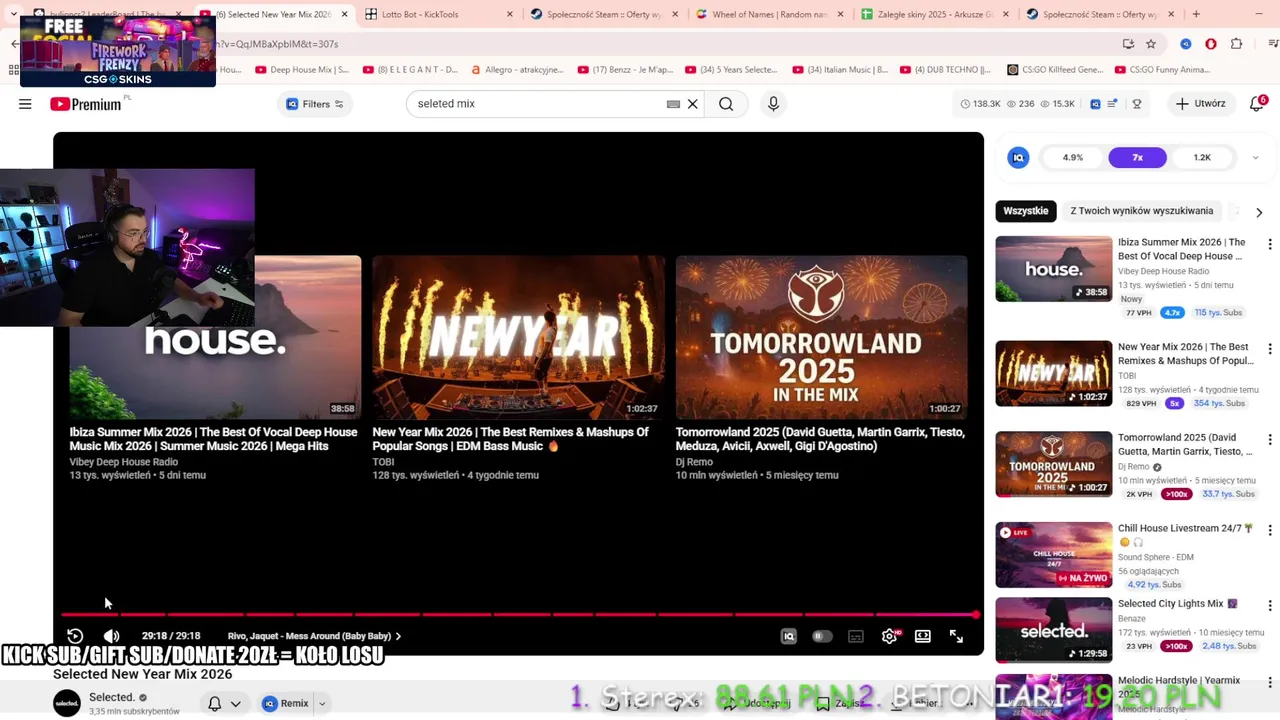This screenshot has height=720, width=1280.
Task: Select the 7x pill in vidIQ panel
Action: point(1137,158)
